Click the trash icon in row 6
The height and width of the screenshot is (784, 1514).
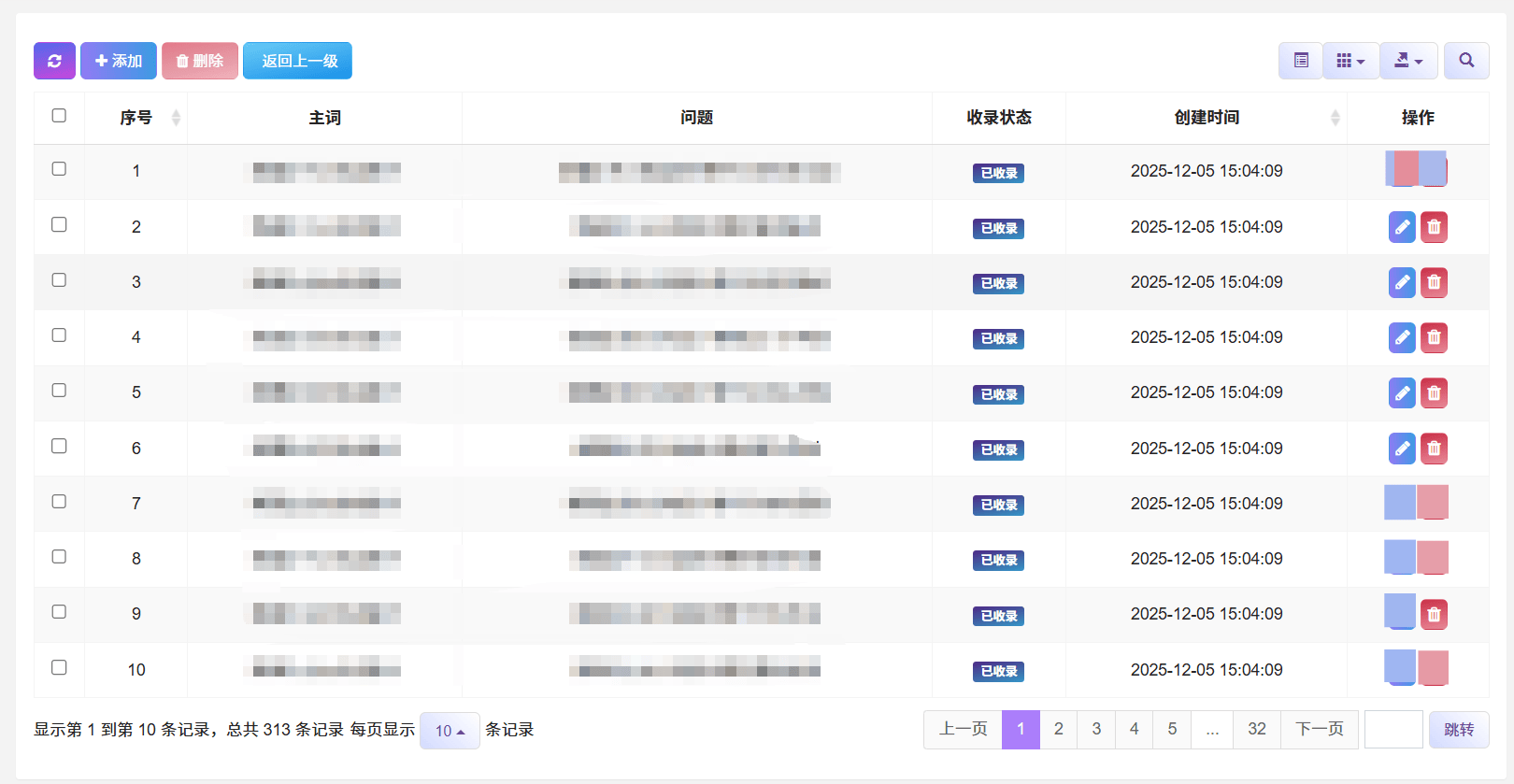click(x=1434, y=449)
